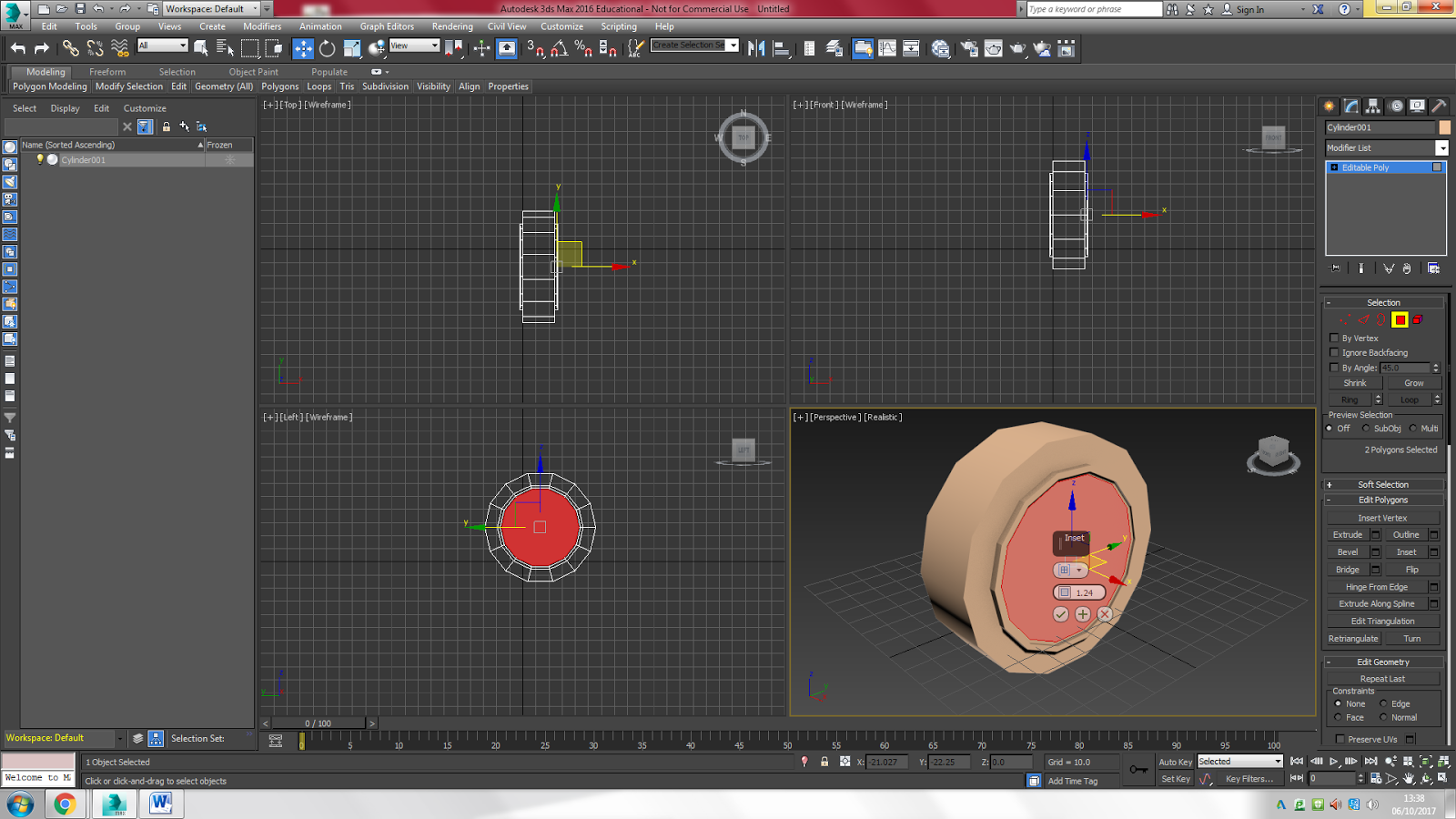1456x819 pixels.
Task: Click the Shrink selection button
Action: tap(1355, 383)
